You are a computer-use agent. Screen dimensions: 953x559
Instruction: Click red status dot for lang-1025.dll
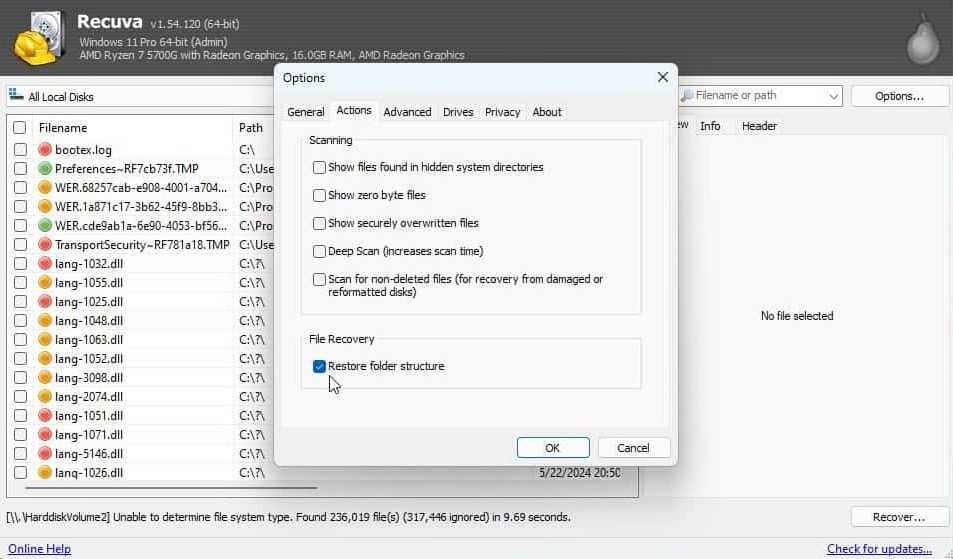pyautogui.click(x=44, y=301)
